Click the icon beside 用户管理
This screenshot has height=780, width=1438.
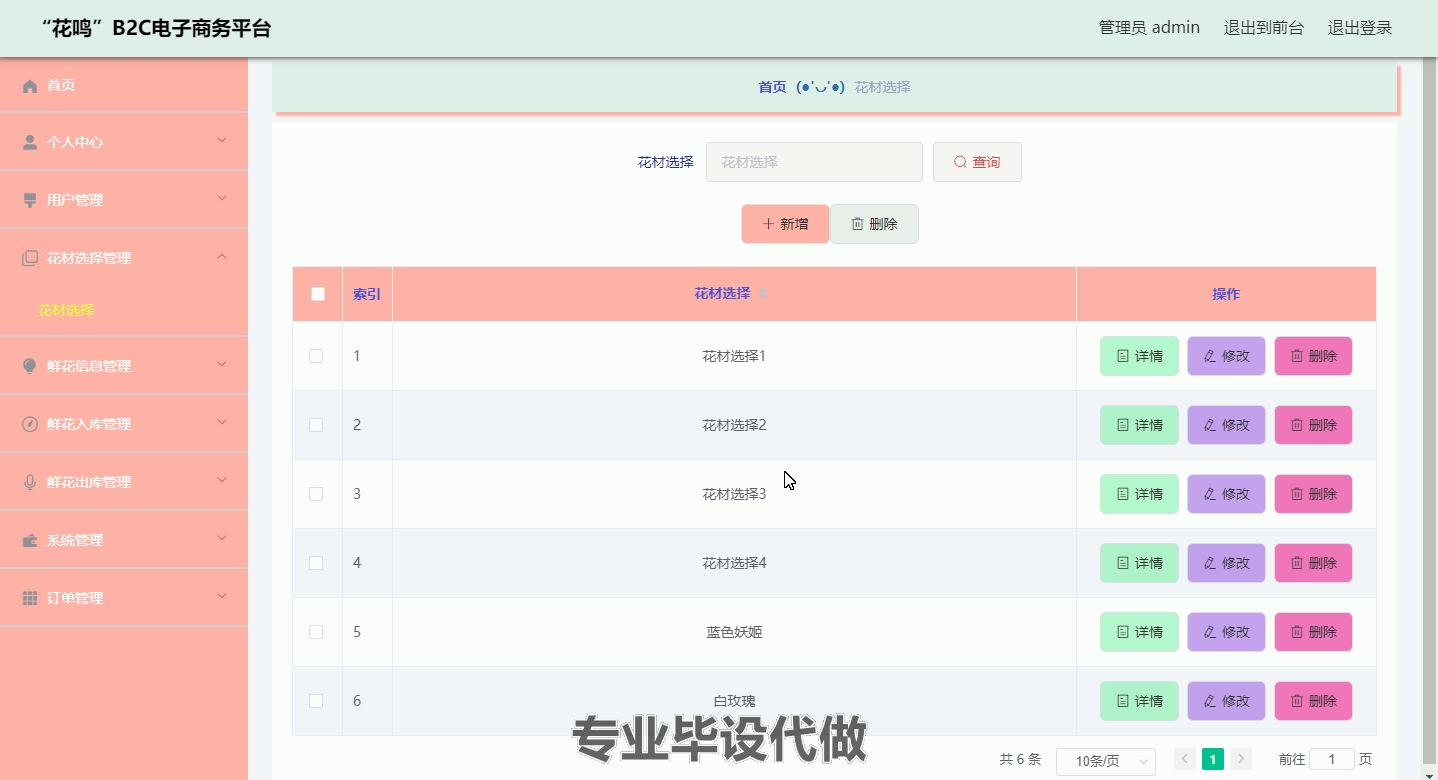tap(30, 201)
